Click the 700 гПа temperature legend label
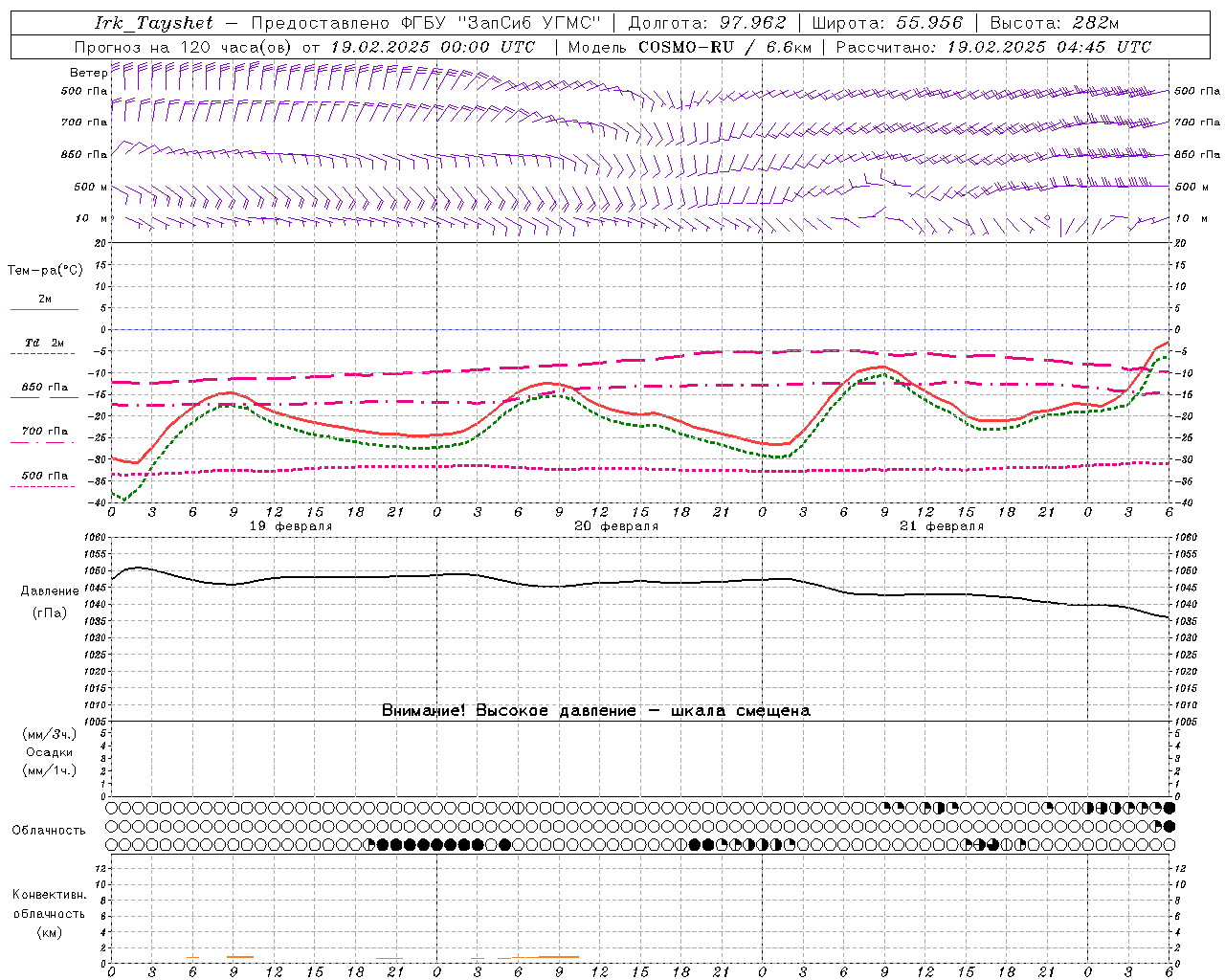Viewport: 1225px width, 980px height. [x=45, y=432]
